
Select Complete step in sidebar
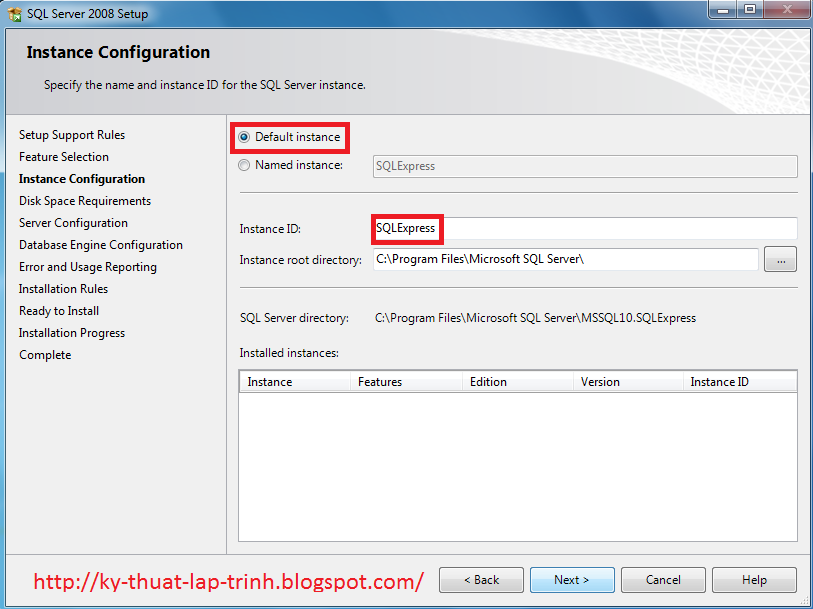tap(45, 355)
